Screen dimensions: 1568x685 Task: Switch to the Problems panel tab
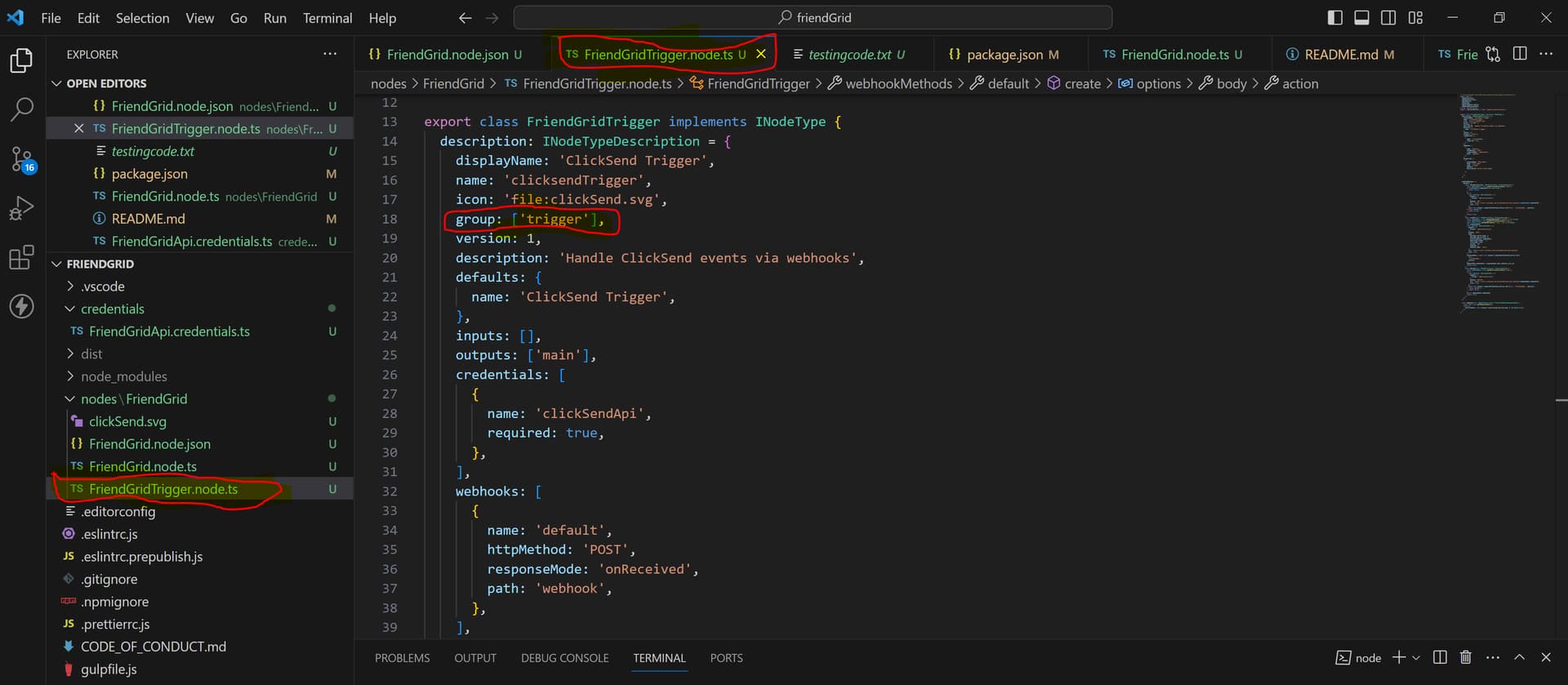402,658
